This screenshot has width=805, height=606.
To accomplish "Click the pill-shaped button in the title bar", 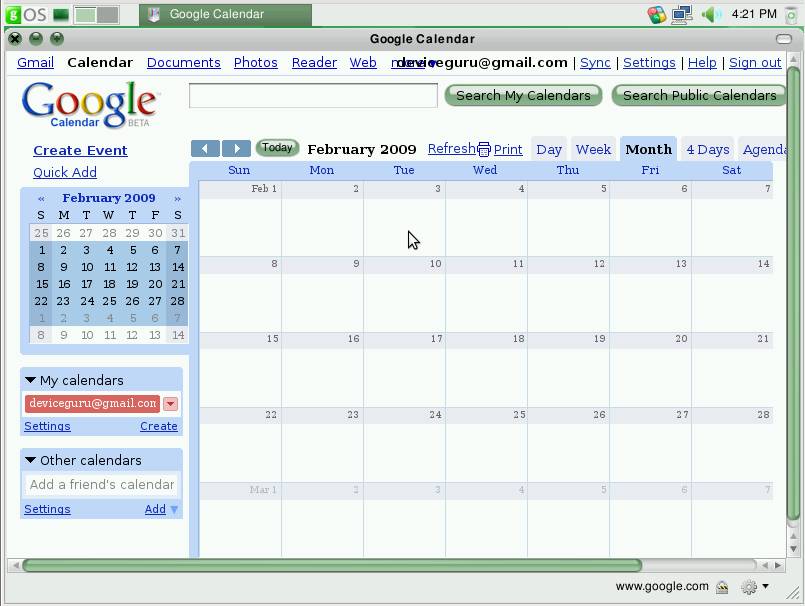I will point(784,39).
